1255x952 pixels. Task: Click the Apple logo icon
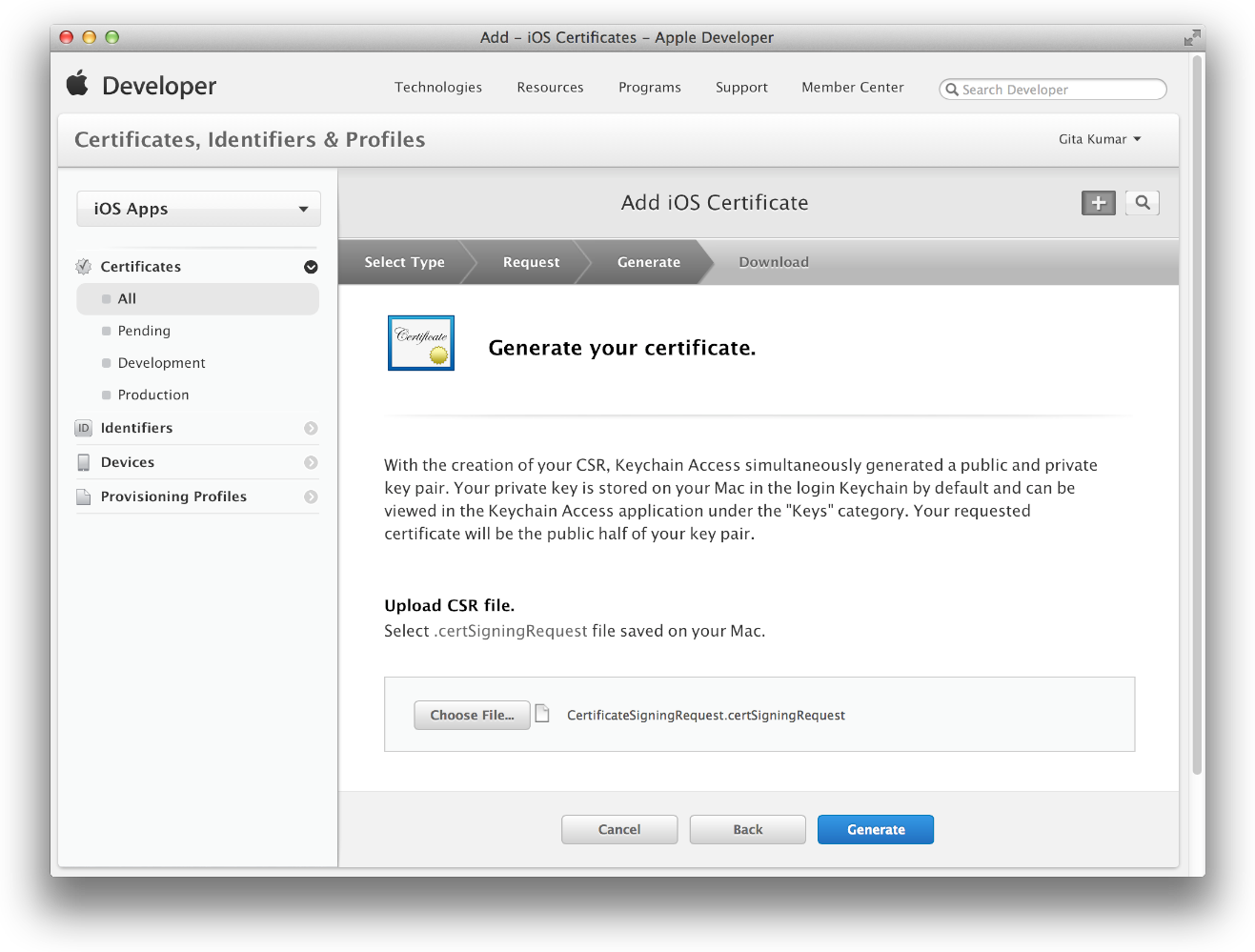[x=77, y=84]
